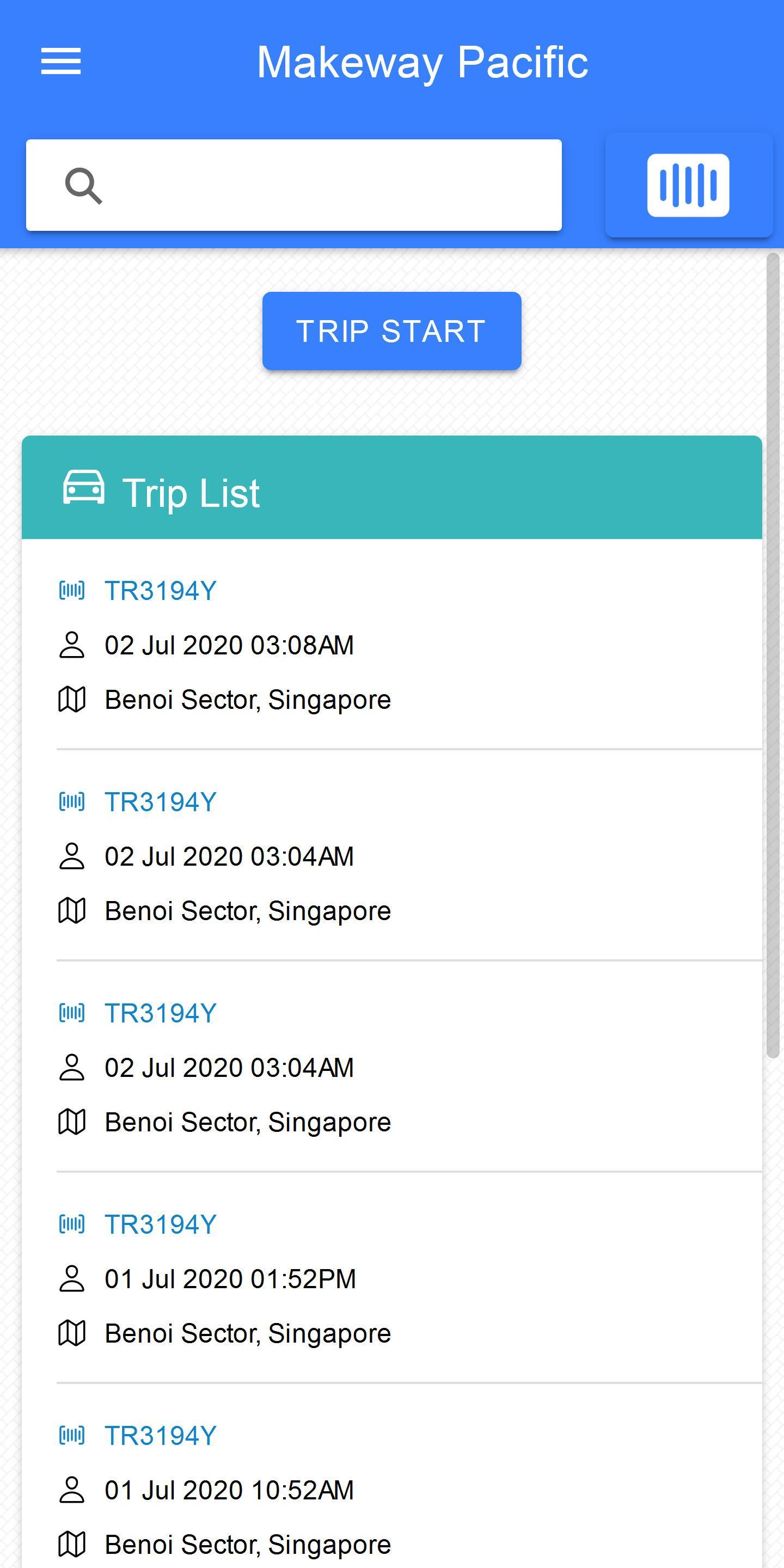Click the Makeway Pacific title

coord(422,62)
